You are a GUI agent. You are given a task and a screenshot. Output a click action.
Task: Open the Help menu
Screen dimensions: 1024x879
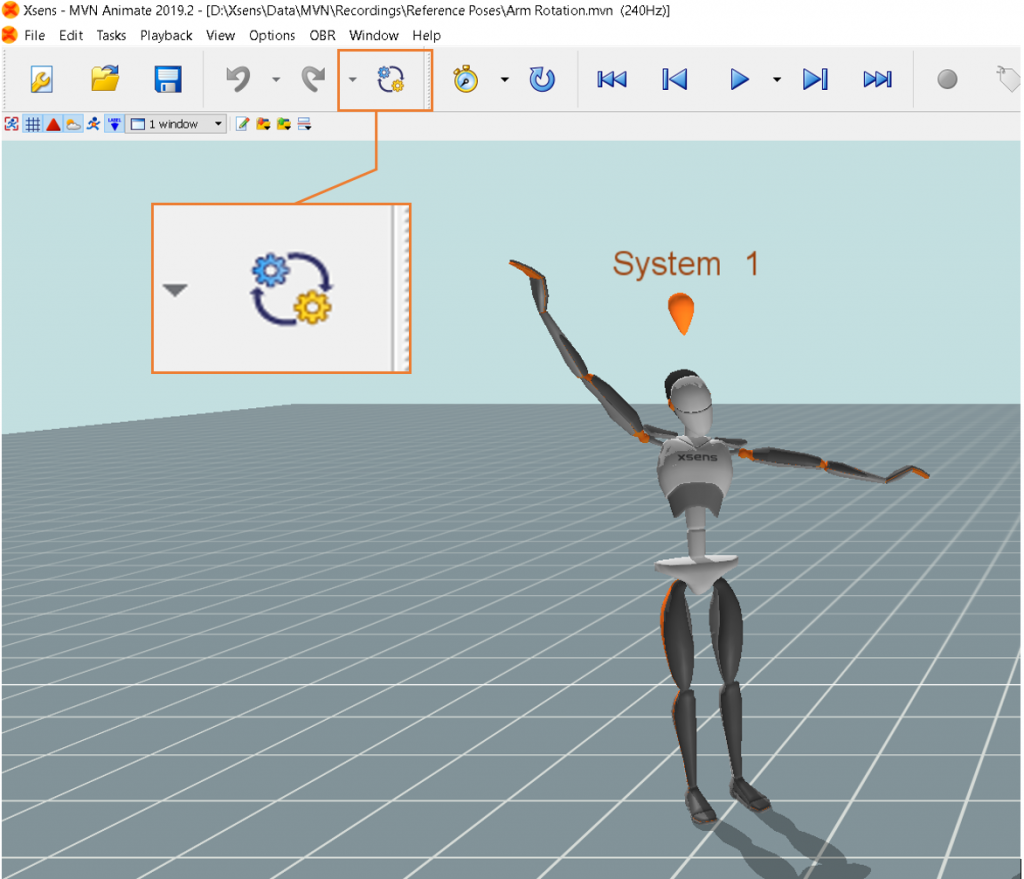pyautogui.click(x=426, y=35)
